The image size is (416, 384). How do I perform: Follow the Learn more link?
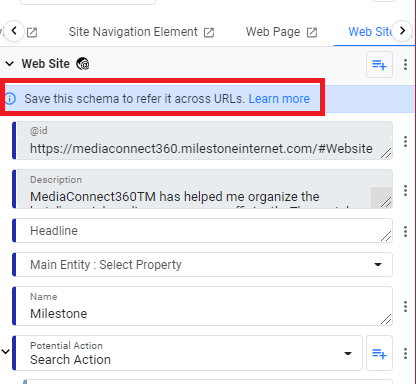279,99
